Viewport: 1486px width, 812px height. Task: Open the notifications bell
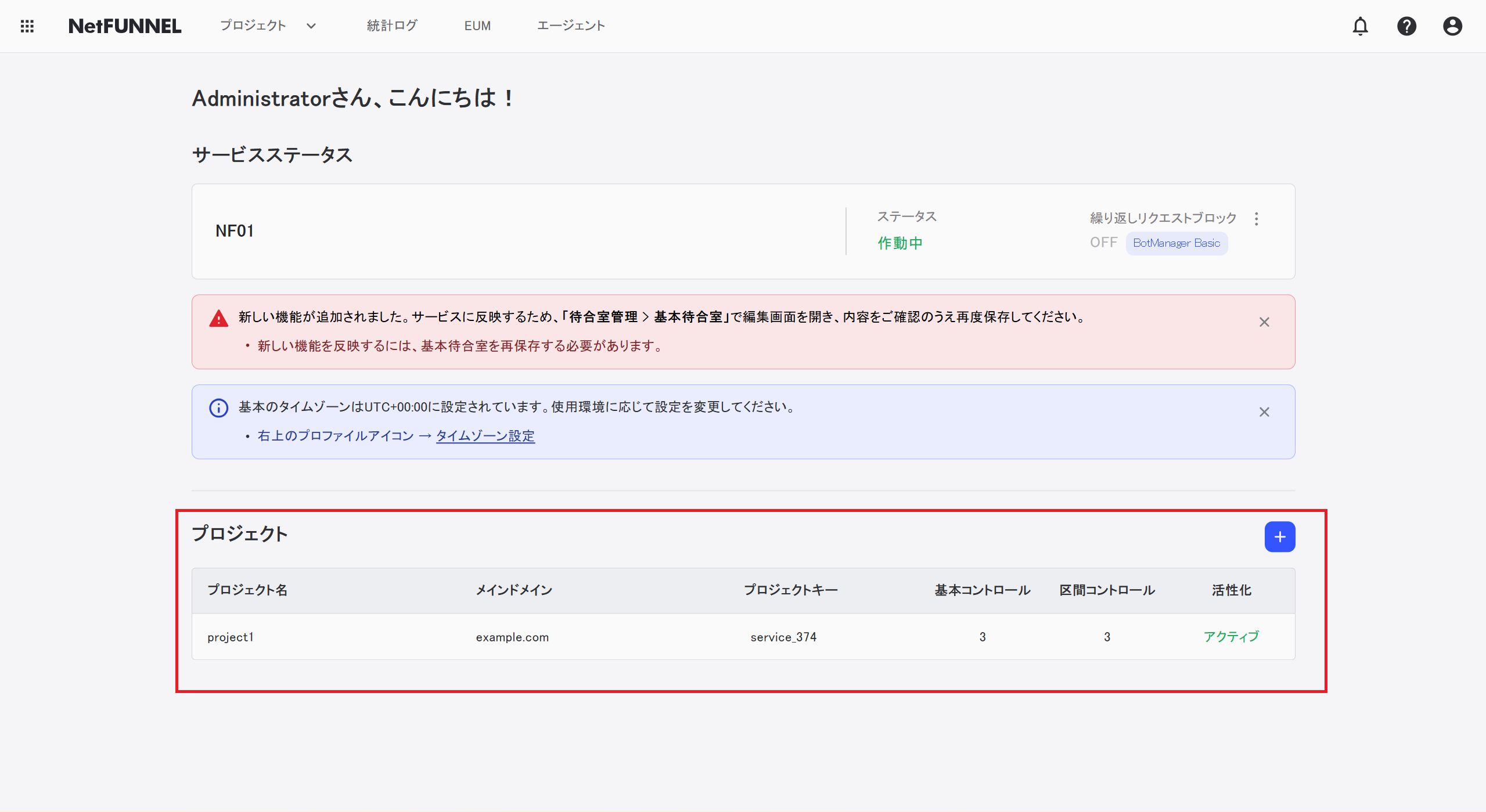coord(1361,26)
